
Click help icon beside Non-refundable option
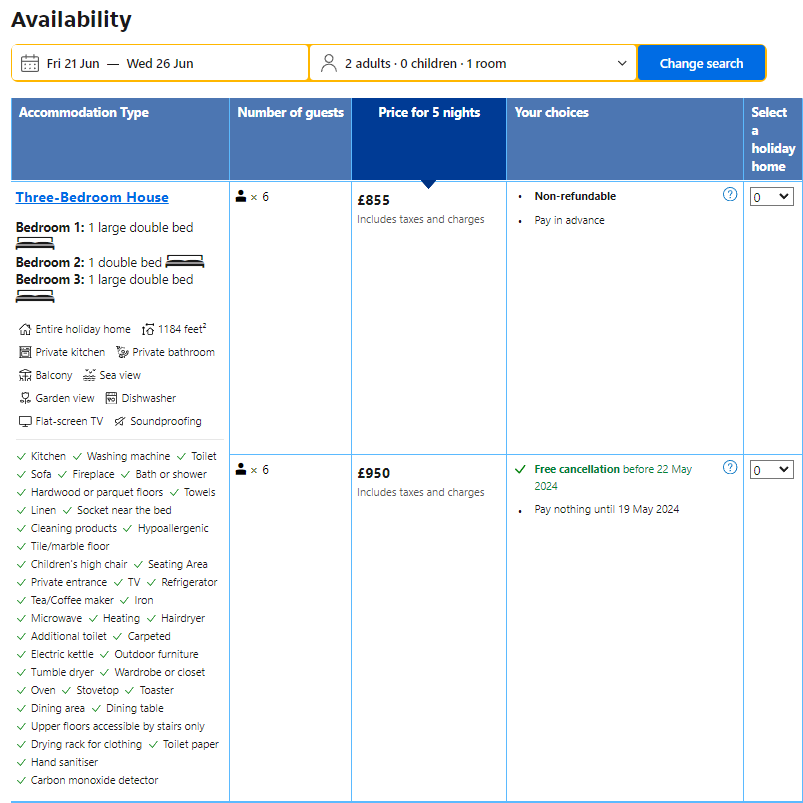pos(730,195)
